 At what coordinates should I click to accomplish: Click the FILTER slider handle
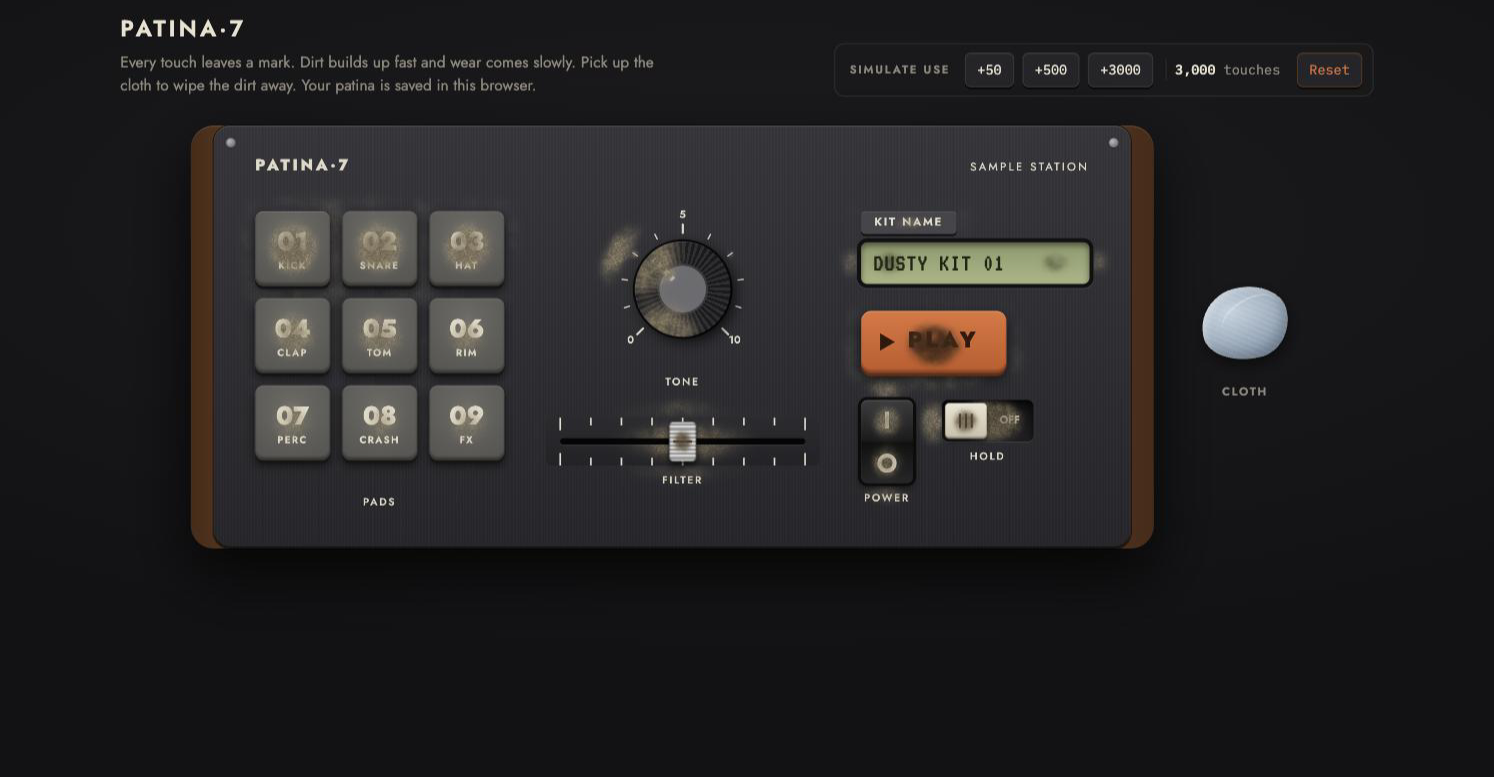(x=682, y=441)
